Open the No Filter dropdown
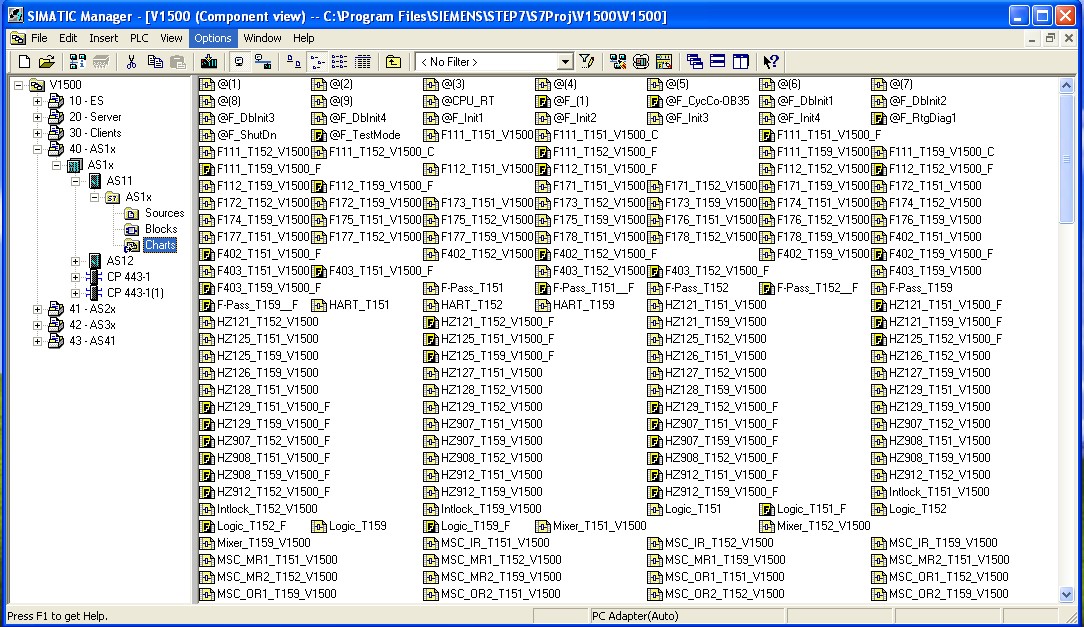The height and width of the screenshot is (627, 1084). click(565, 62)
